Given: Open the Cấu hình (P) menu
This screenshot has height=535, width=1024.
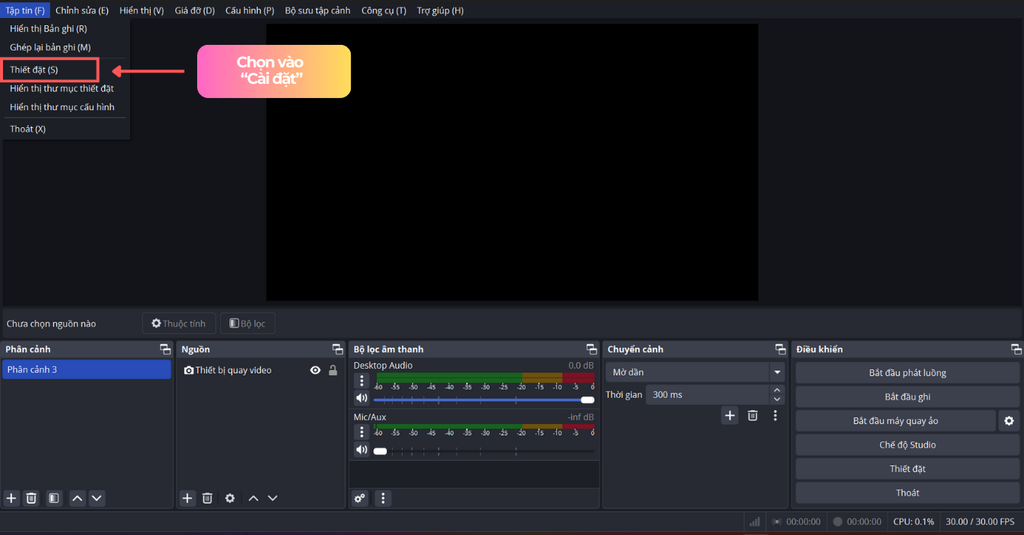Looking at the screenshot, I should click(x=249, y=10).
